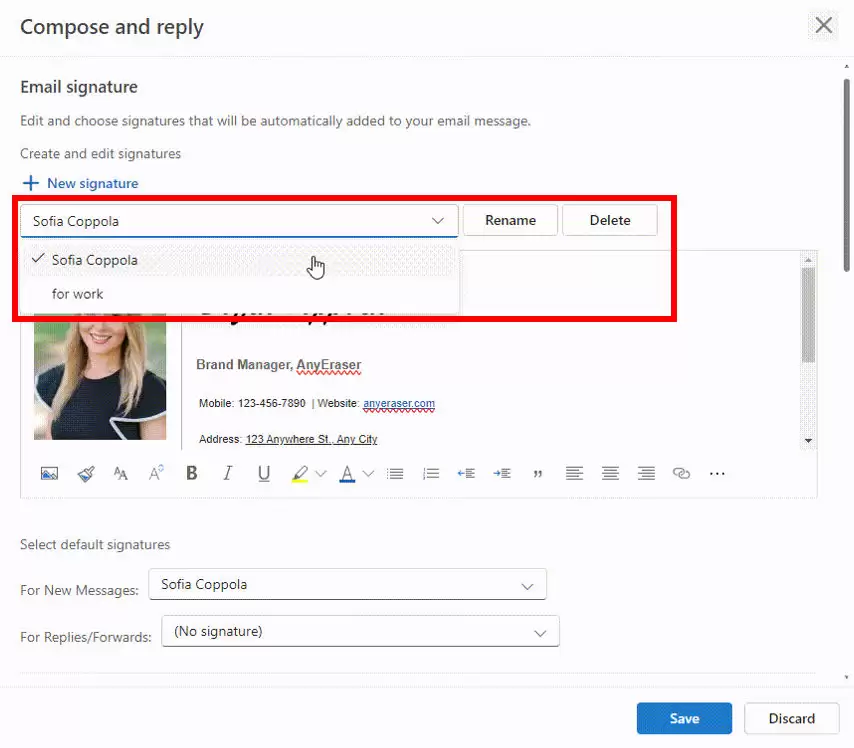Click the Brand Manager, AnyEraser text
Screen dimensions: 854x748
coord(278,364)
